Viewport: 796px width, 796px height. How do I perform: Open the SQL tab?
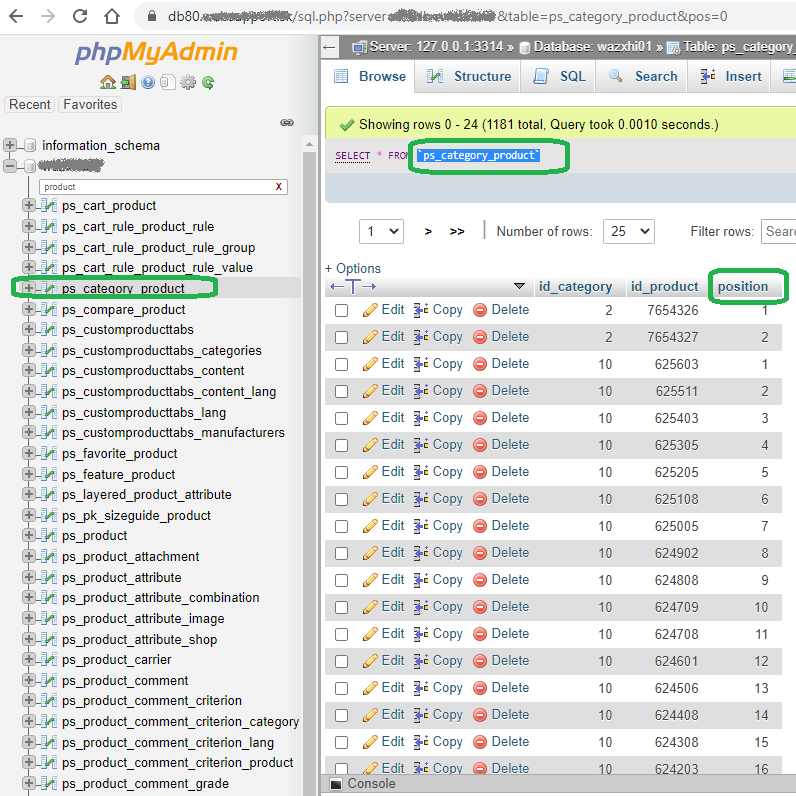[558, 77]
